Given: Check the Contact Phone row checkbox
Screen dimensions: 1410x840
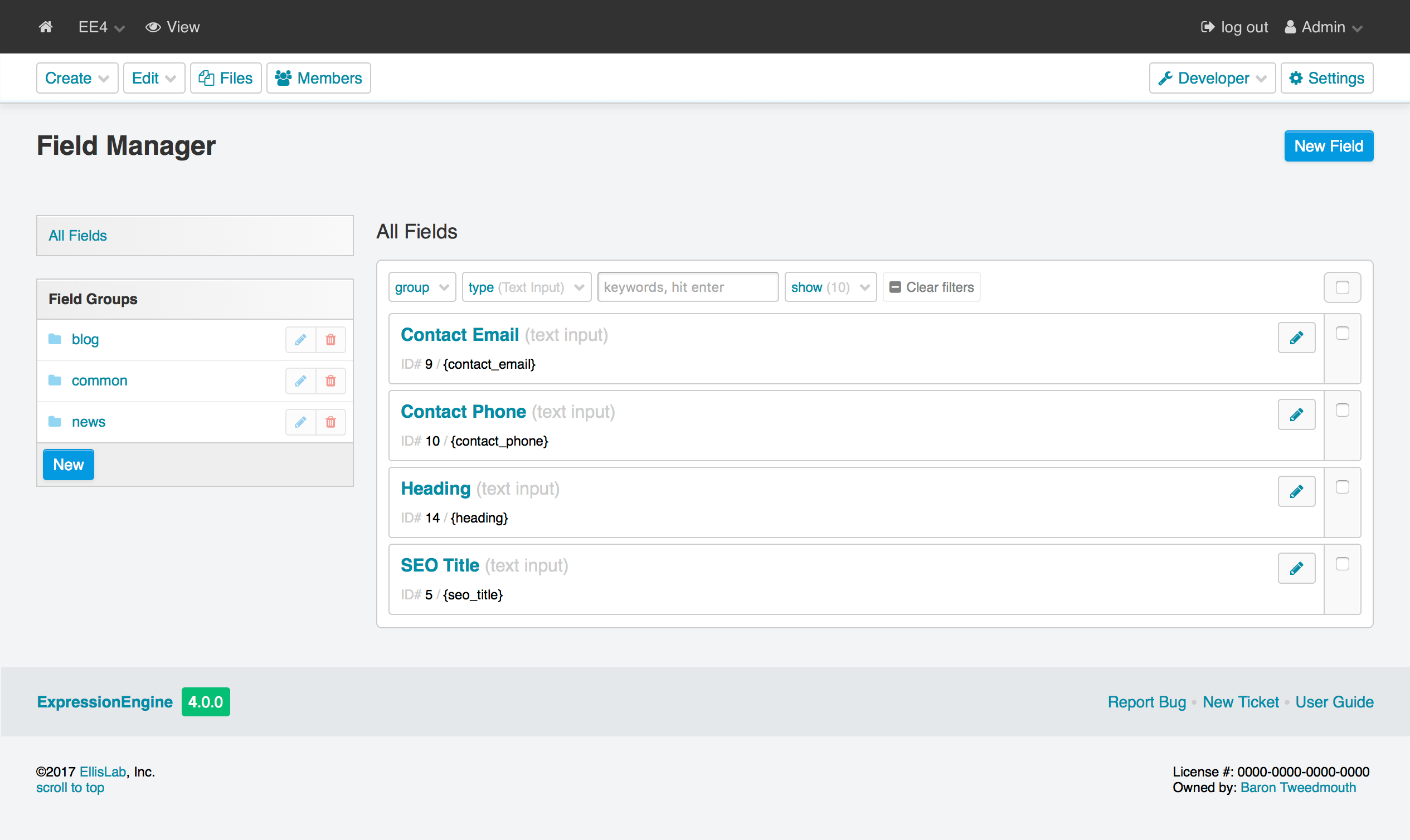Looking at the screenshot, I should 1343,410.
